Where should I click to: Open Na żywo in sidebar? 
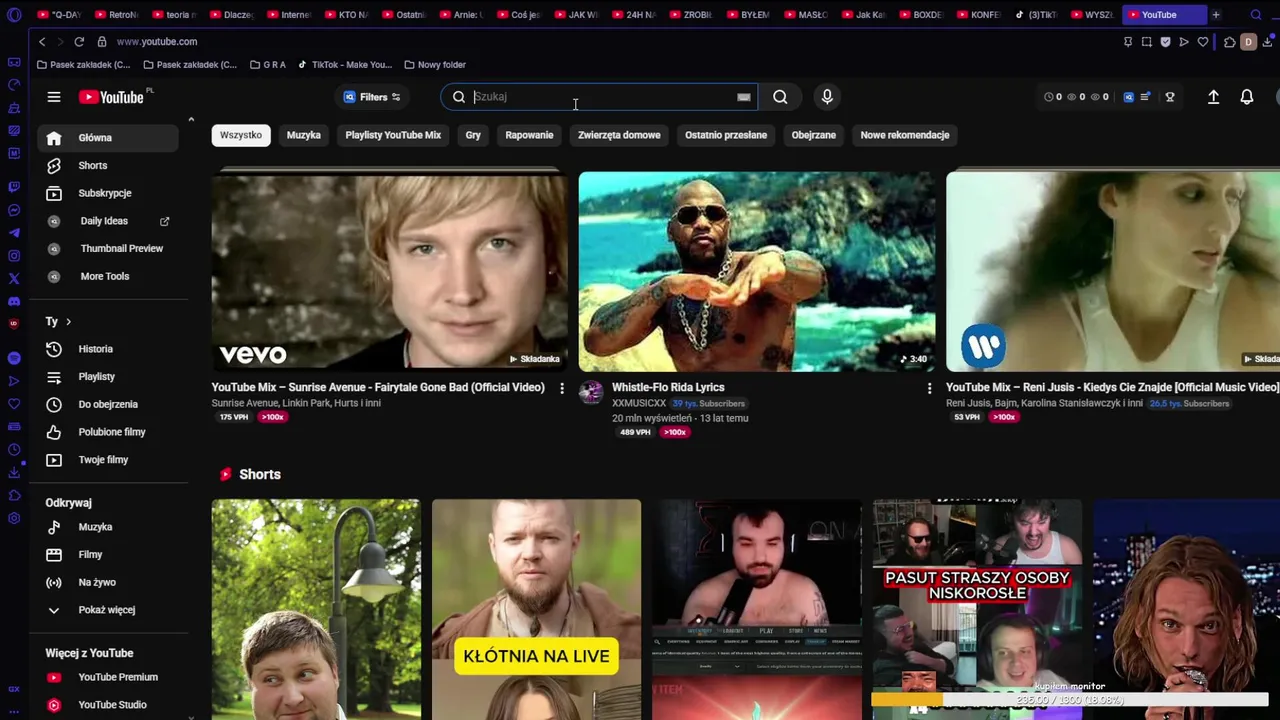[x=108, y=582]
